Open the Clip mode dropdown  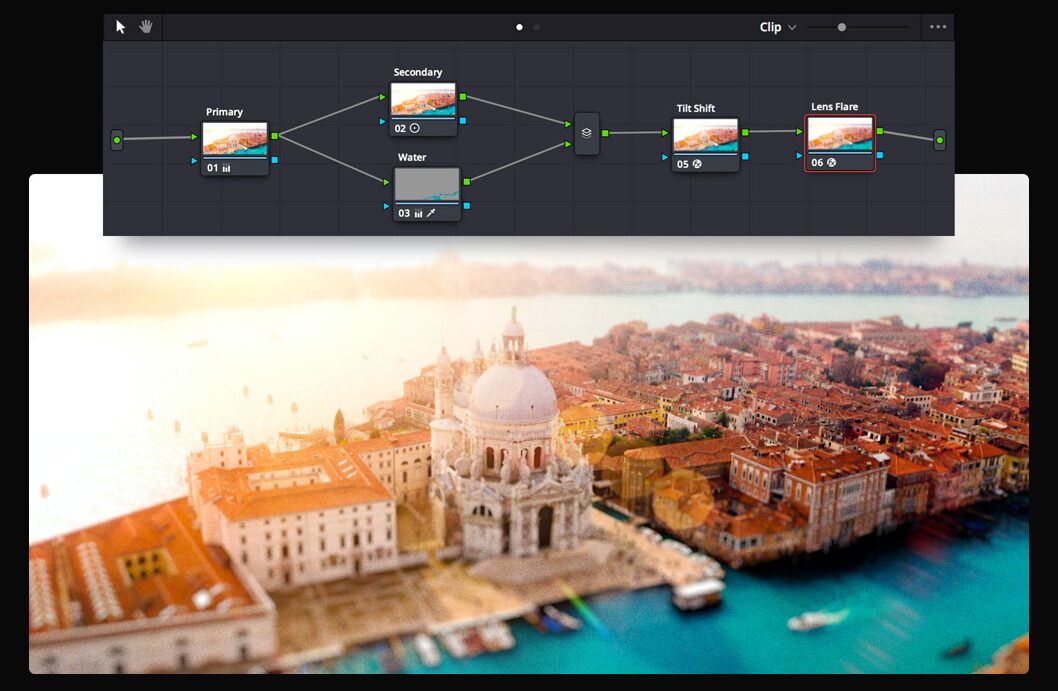point(778,27)
